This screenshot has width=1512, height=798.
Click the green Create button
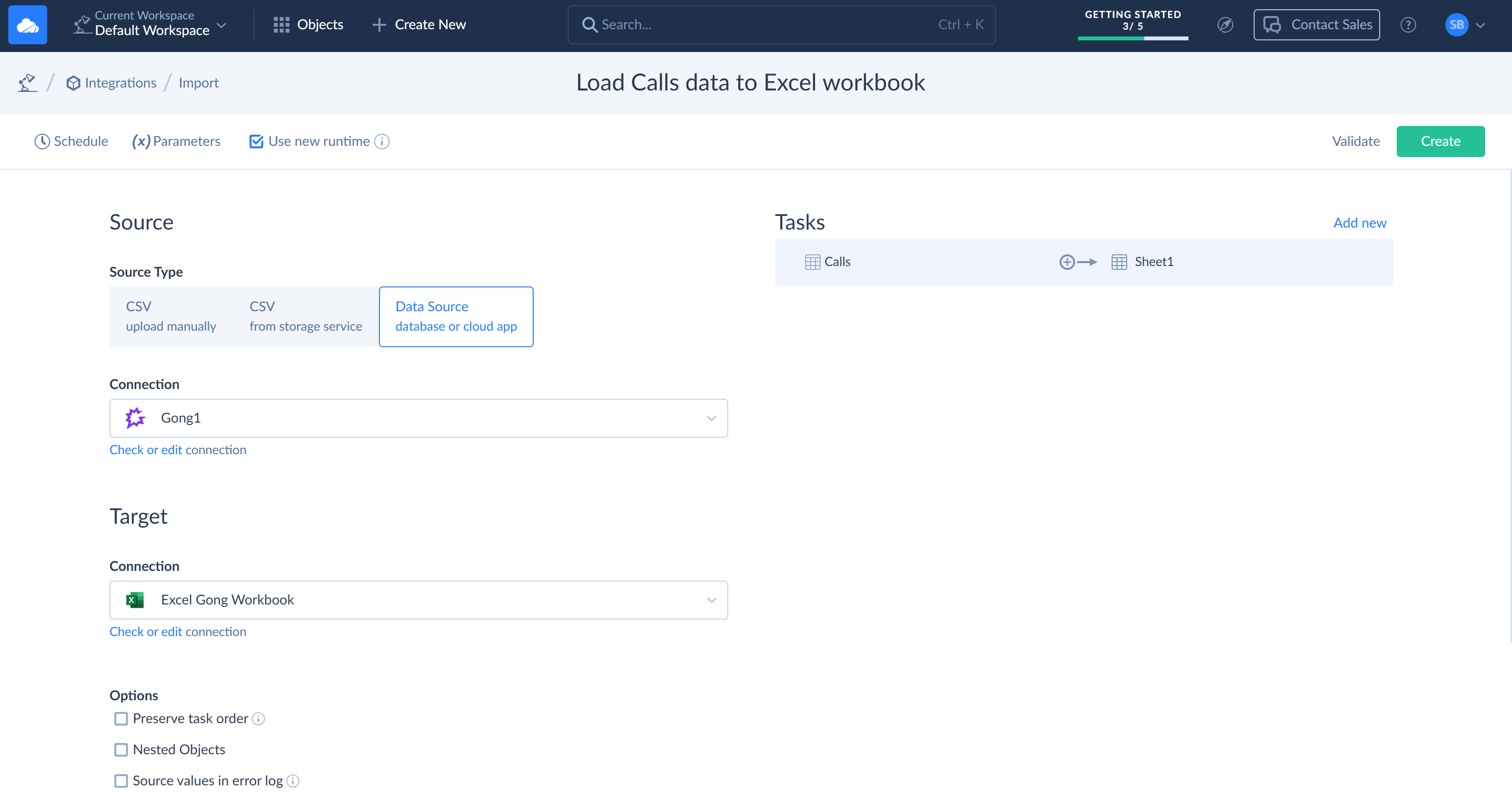click(1440, 142)
